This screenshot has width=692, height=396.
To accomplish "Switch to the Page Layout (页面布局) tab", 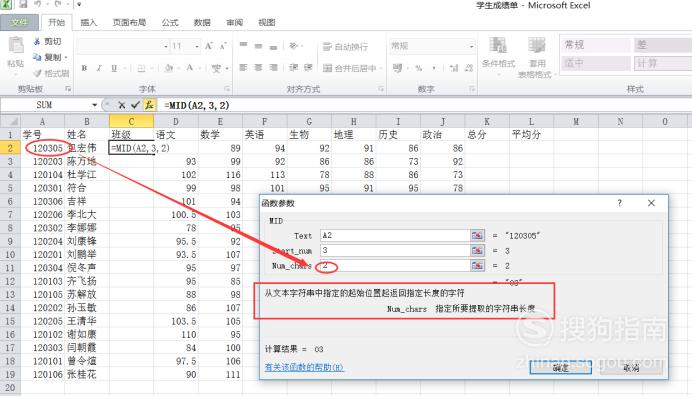I will [x=129, y=22].
